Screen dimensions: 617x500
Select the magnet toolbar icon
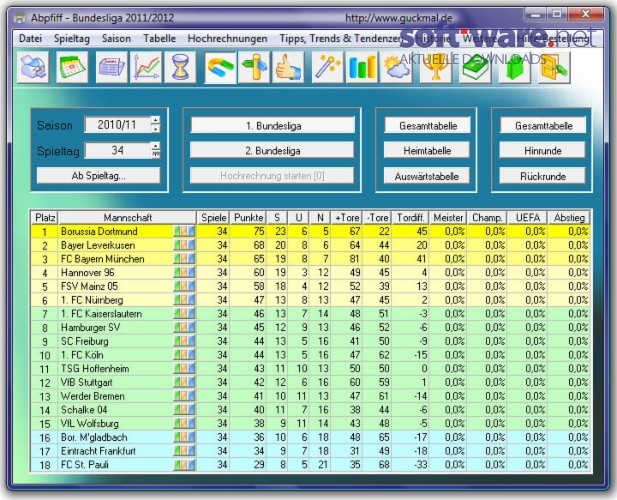click(220, 67)
